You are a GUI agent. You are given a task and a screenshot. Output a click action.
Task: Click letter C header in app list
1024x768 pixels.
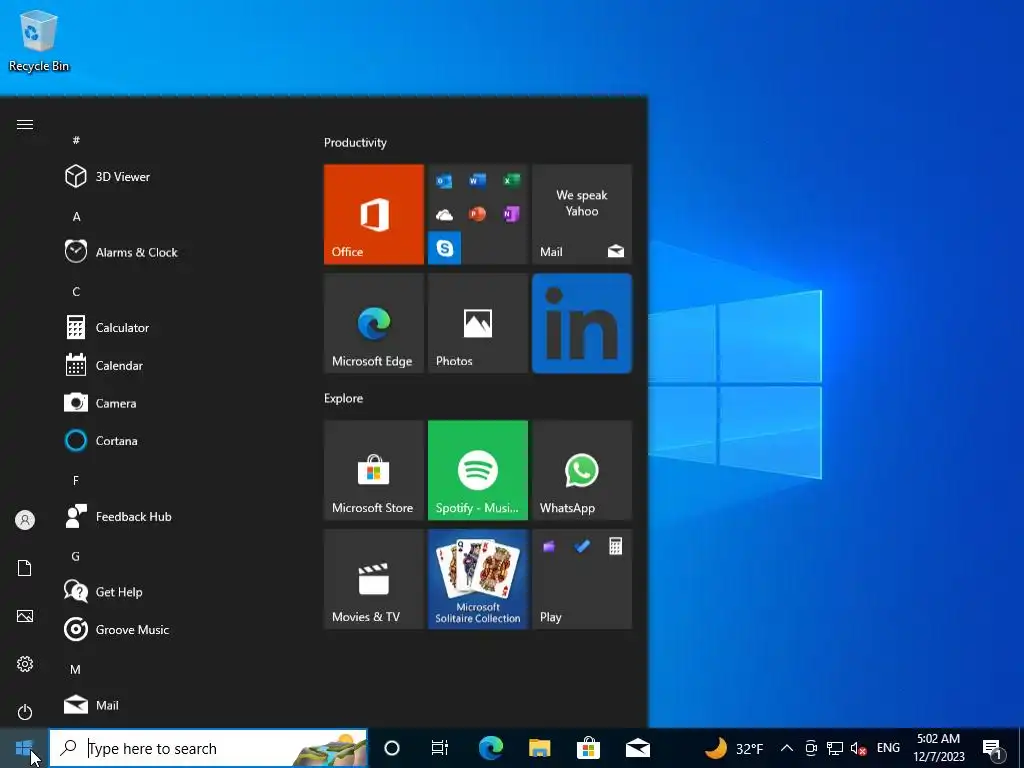[76, 292]
